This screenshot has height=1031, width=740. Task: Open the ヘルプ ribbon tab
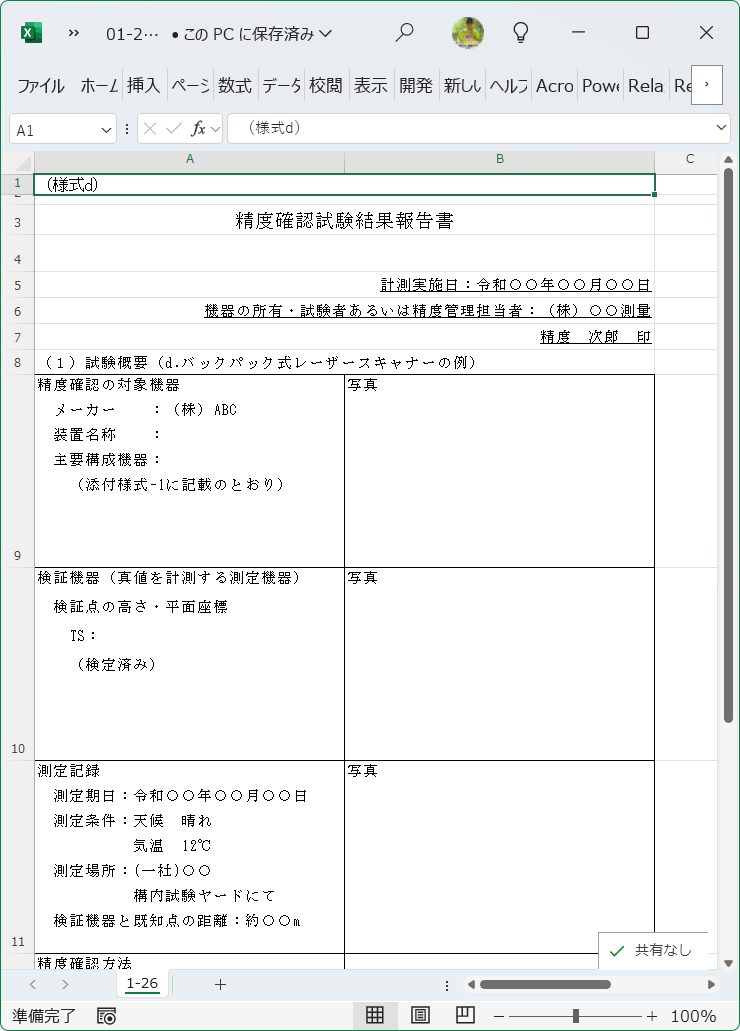pyautogui.click(x=508, y=86)
